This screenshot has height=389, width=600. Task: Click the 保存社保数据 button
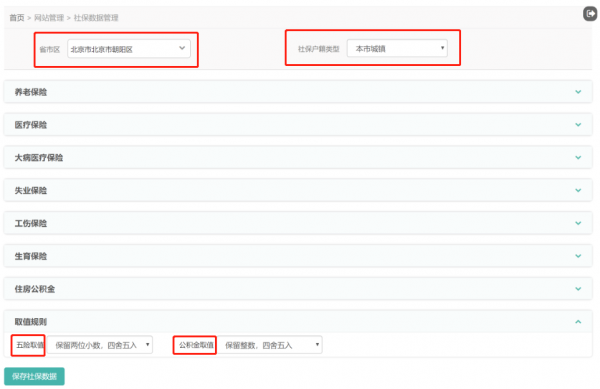click(34, 376)
